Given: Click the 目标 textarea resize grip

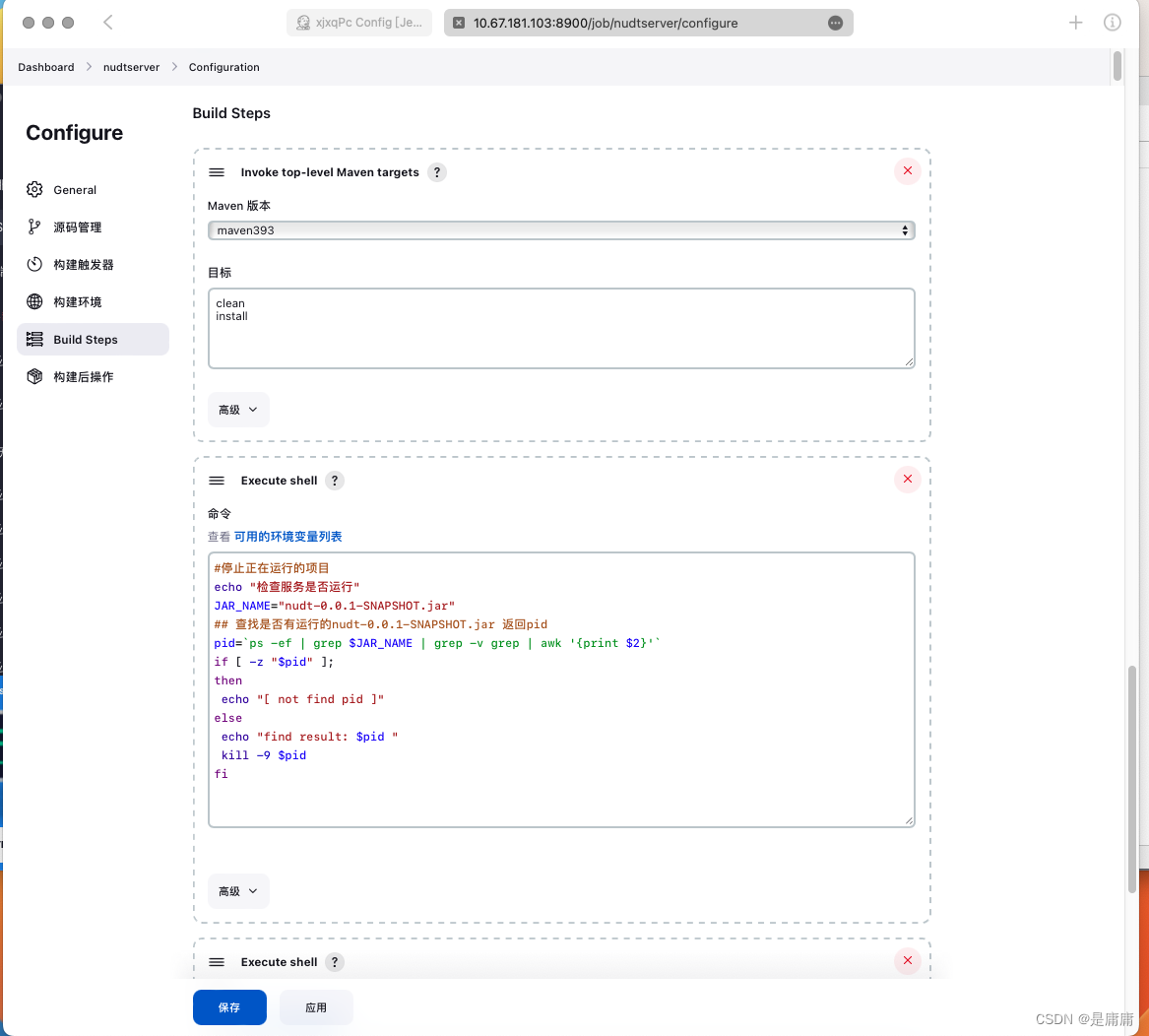Looking at the screenshot, I should point(909,361).
